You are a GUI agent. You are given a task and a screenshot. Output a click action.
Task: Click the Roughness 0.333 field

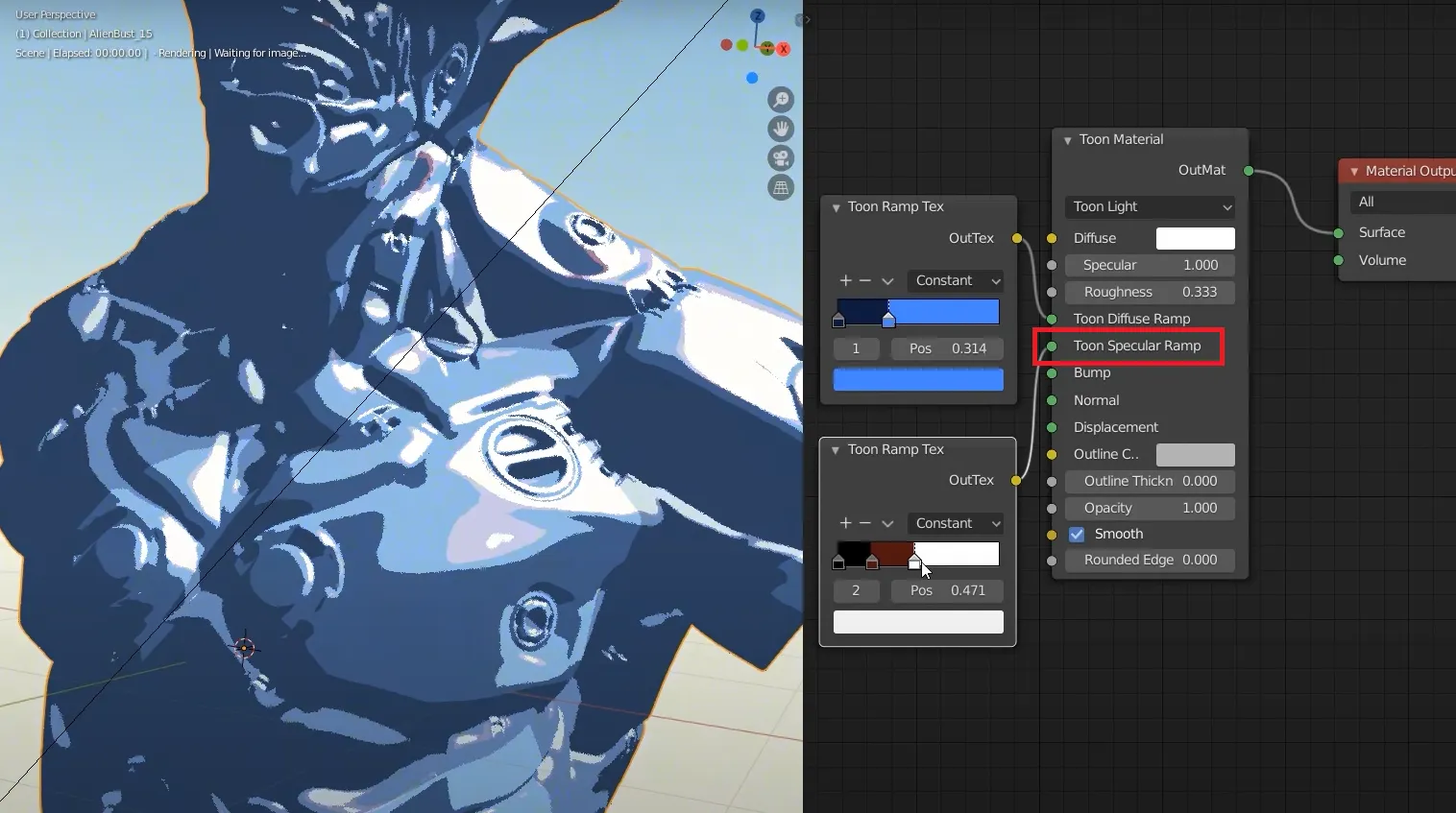1150,292
